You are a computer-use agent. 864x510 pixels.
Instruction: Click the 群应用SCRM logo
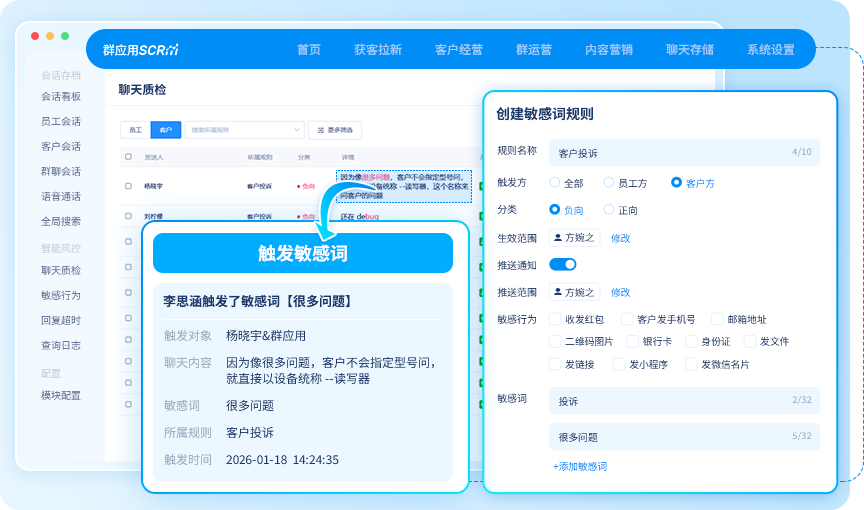tap(141, 50)
